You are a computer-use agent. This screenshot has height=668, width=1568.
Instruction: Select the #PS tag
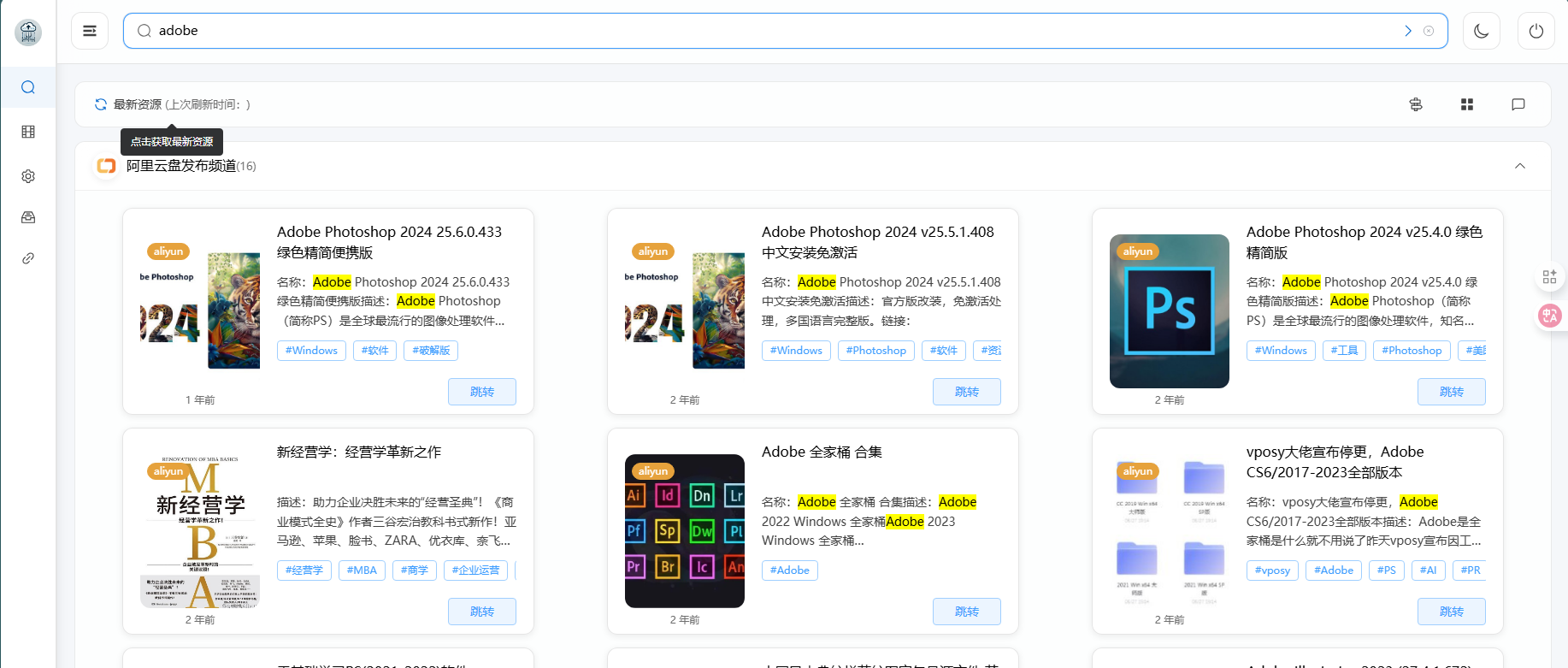1387,570
